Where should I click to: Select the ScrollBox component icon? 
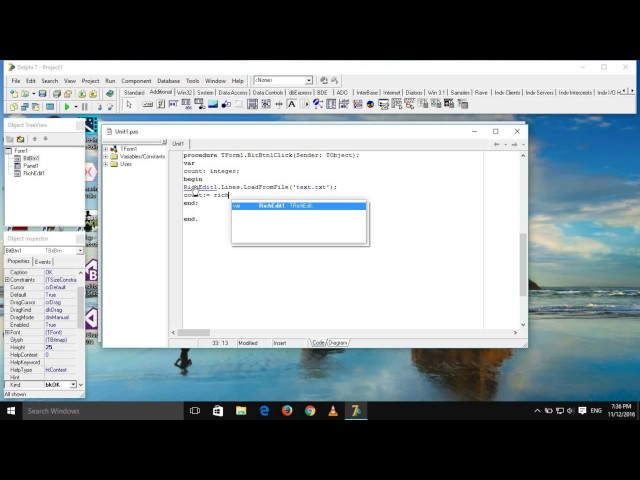click(252, 104)
